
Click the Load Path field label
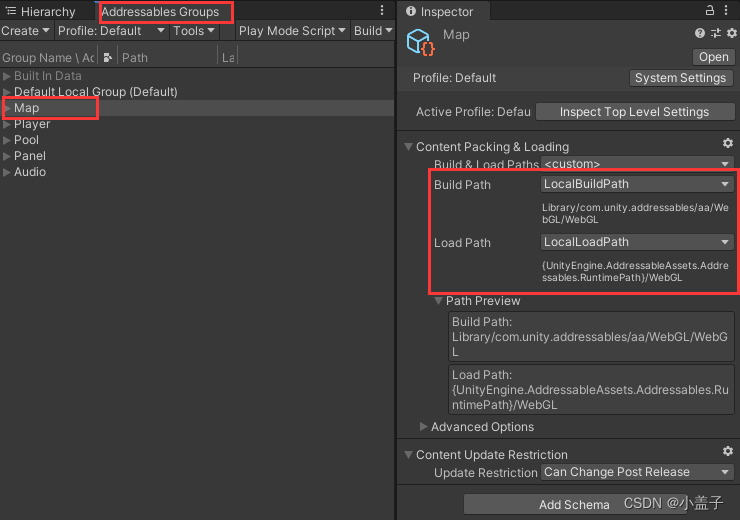click(x=462, y=243)
